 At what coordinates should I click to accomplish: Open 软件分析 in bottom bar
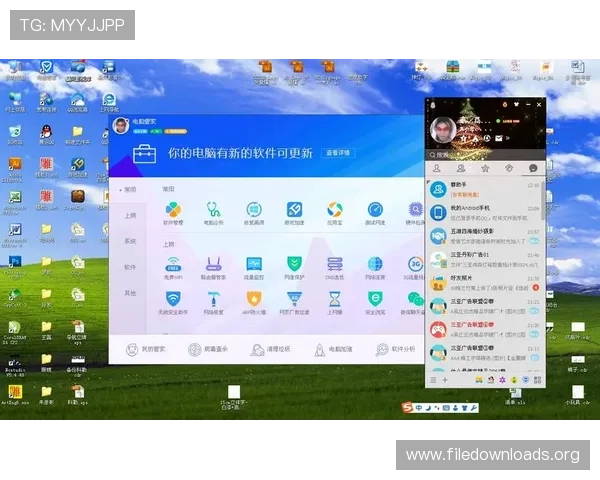395,349
